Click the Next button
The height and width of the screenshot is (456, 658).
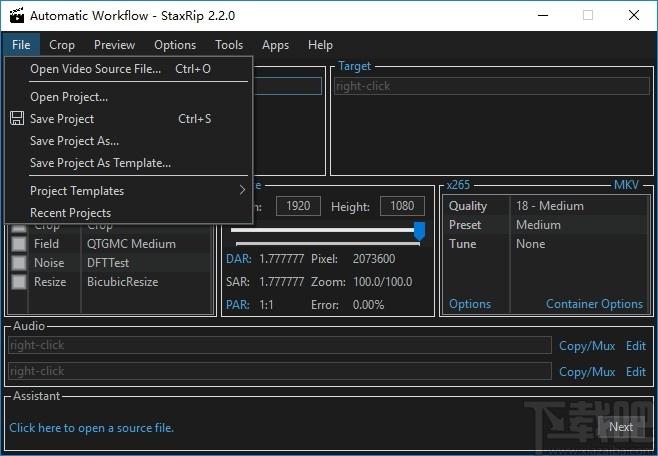[x=621, y=427]
